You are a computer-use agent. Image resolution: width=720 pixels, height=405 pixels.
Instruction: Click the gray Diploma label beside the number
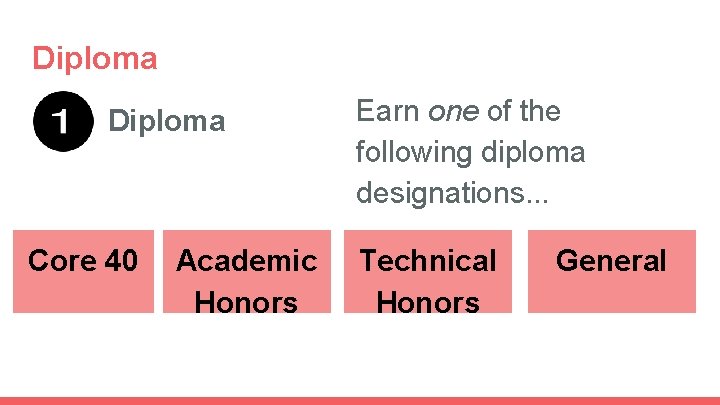coord(167,122)
